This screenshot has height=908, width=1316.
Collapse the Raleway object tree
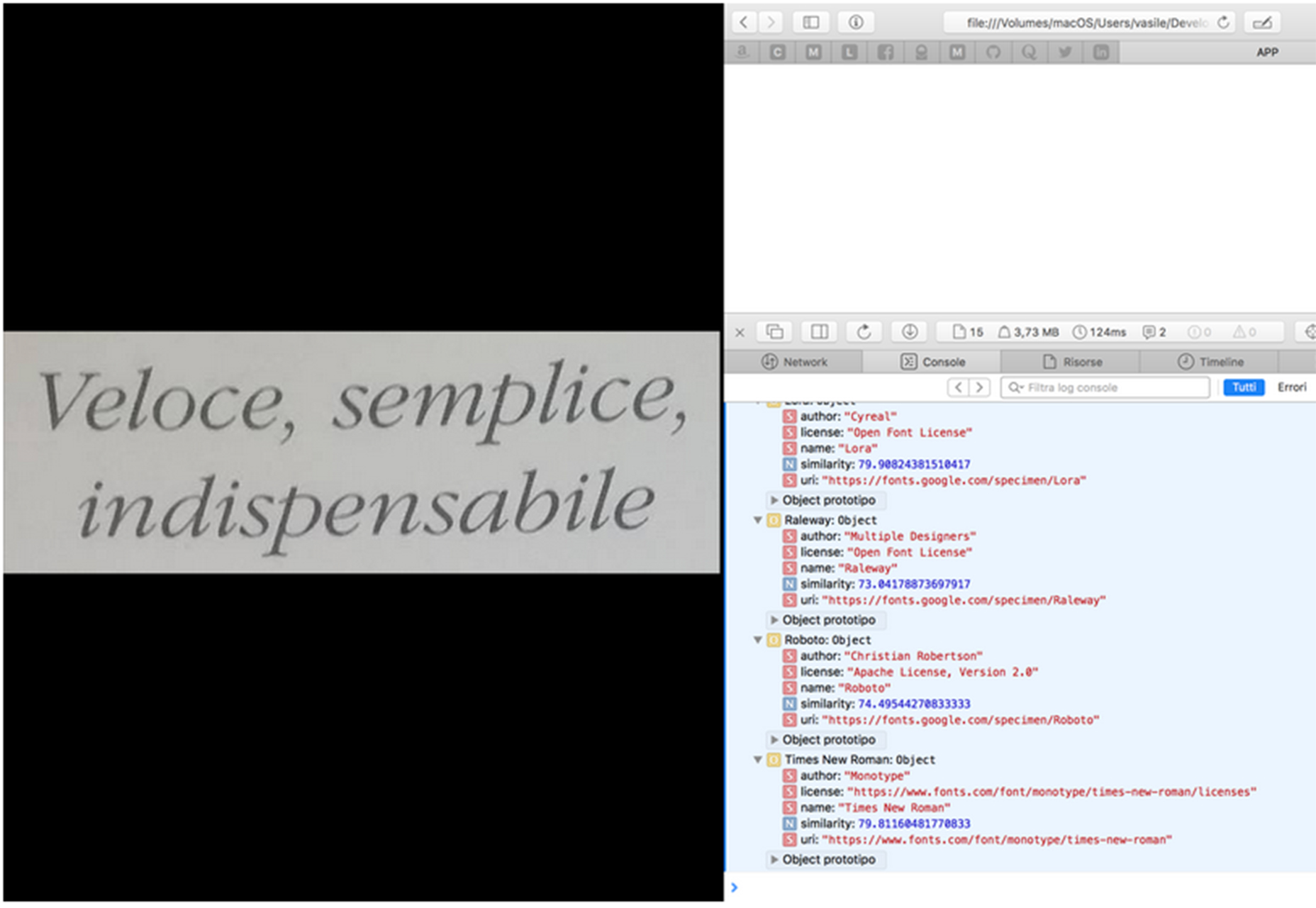[757, 520]
